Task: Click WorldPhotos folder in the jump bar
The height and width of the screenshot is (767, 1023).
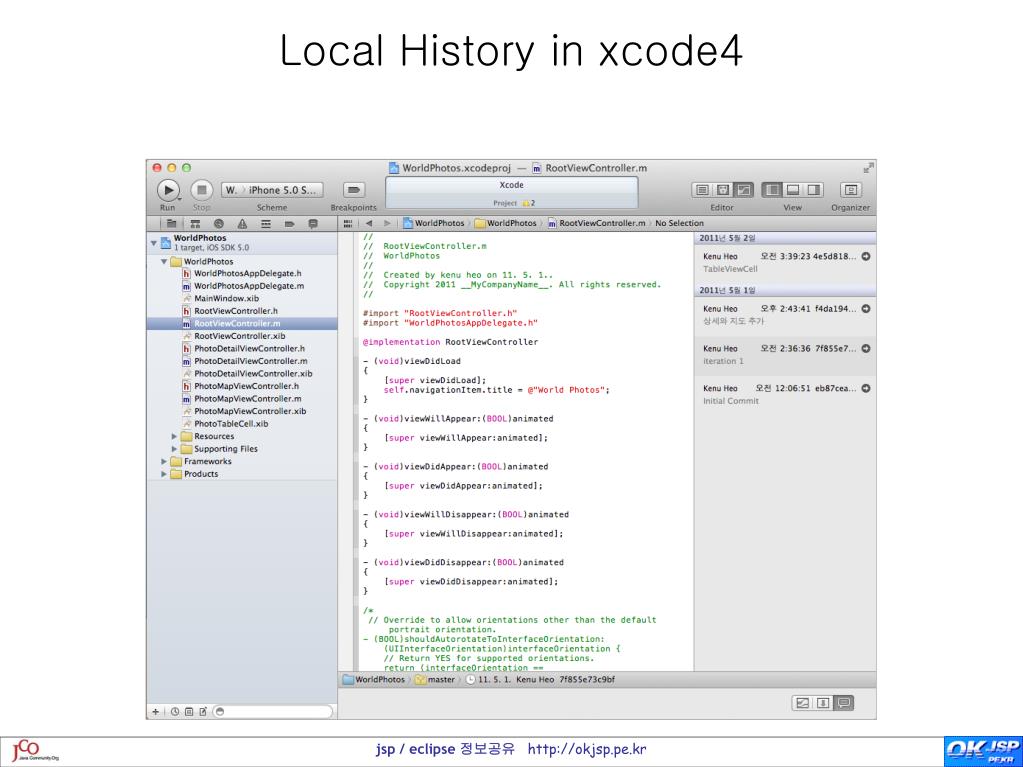Action: tap(506, 223)
